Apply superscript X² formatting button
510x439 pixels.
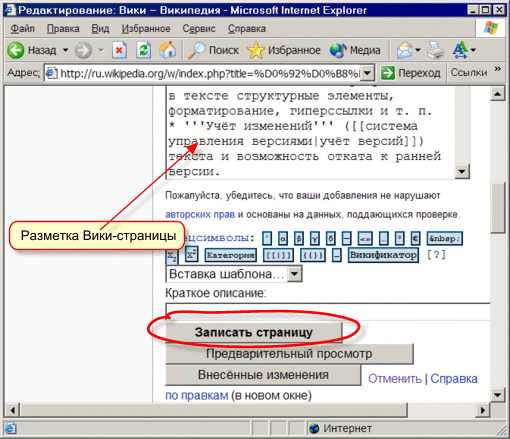pyautogui.click(x=191, y=255)
